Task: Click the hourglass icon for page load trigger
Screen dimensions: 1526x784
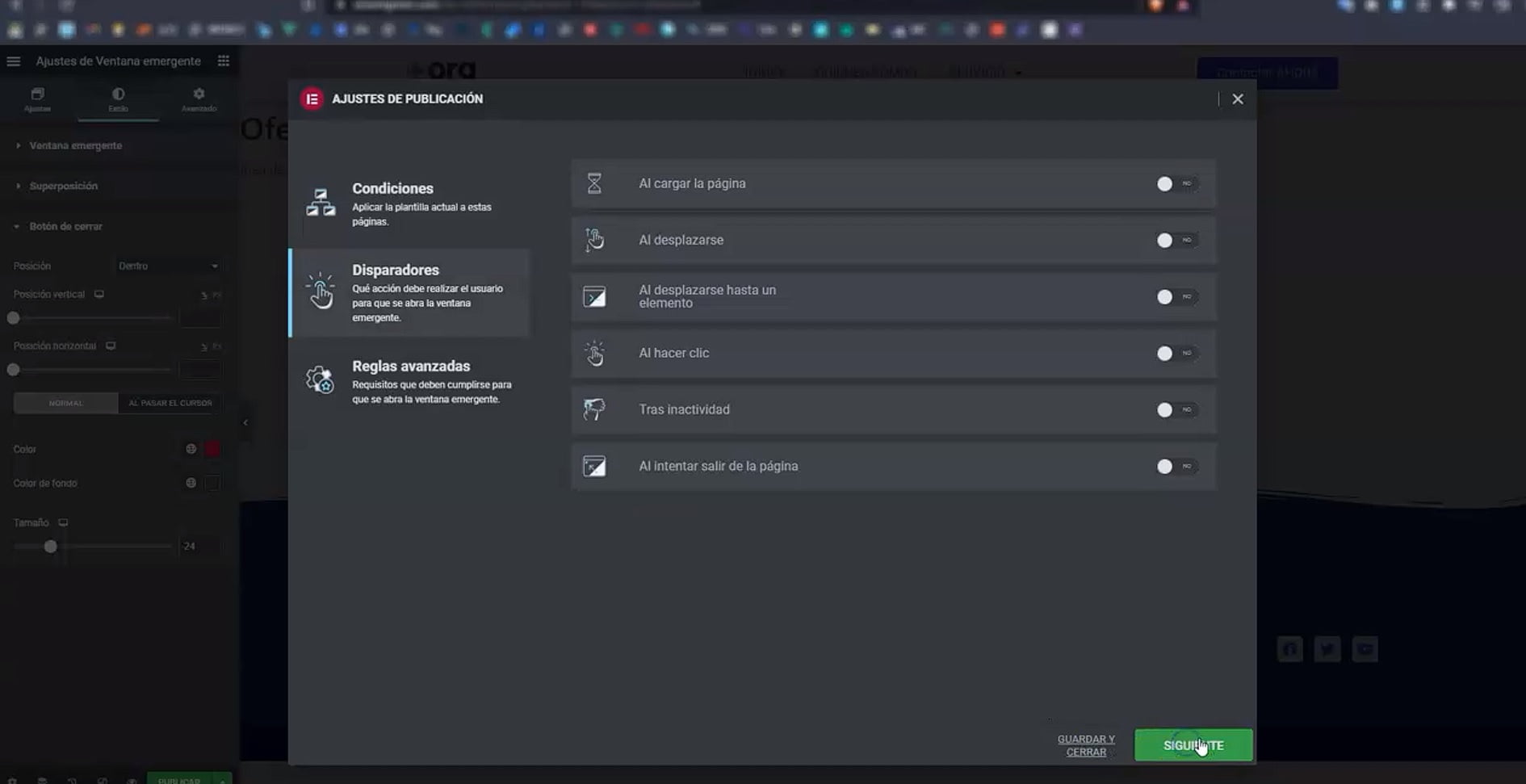Action: (594, 183)
